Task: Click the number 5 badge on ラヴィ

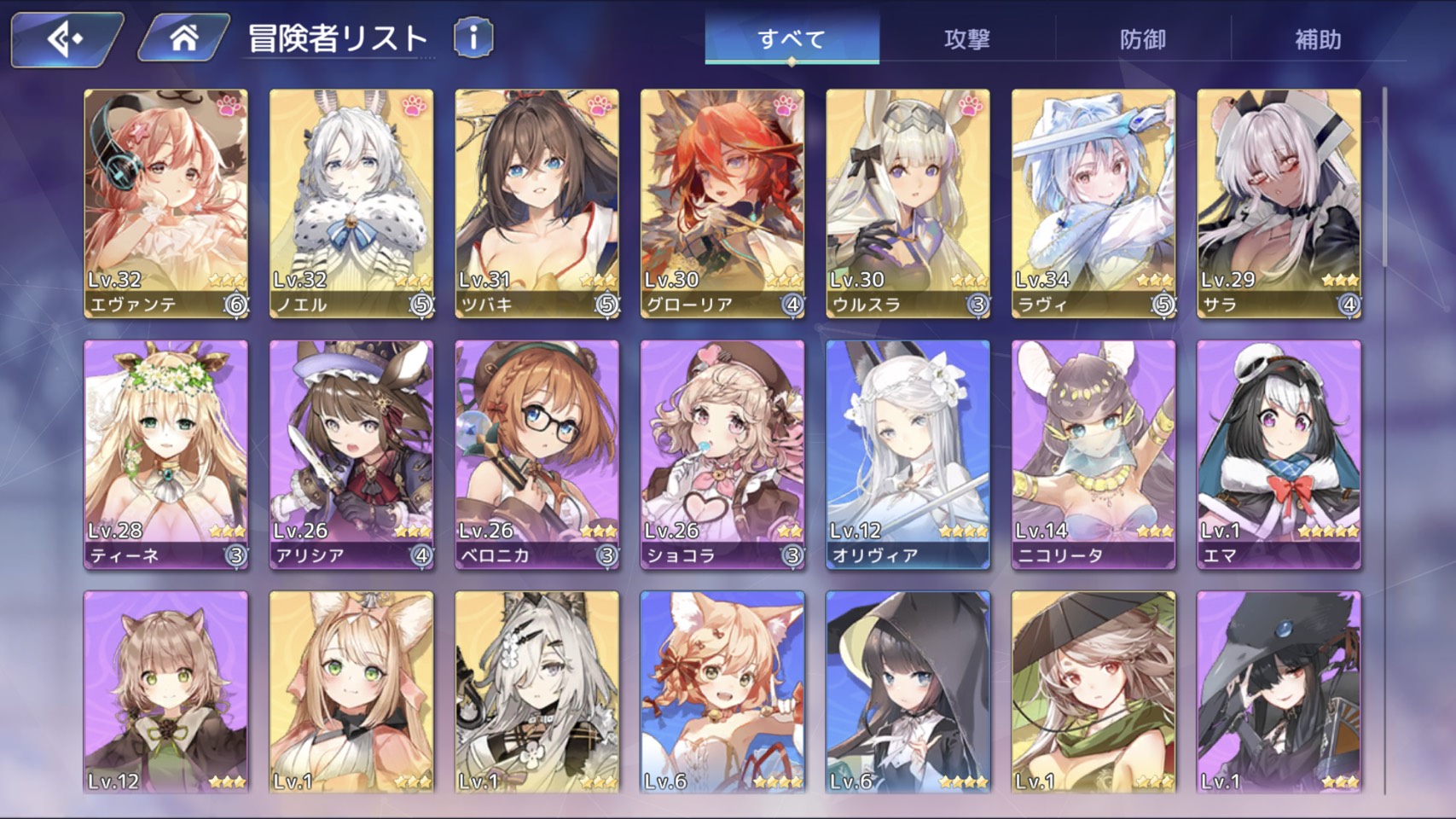Action: [1163, 305]
